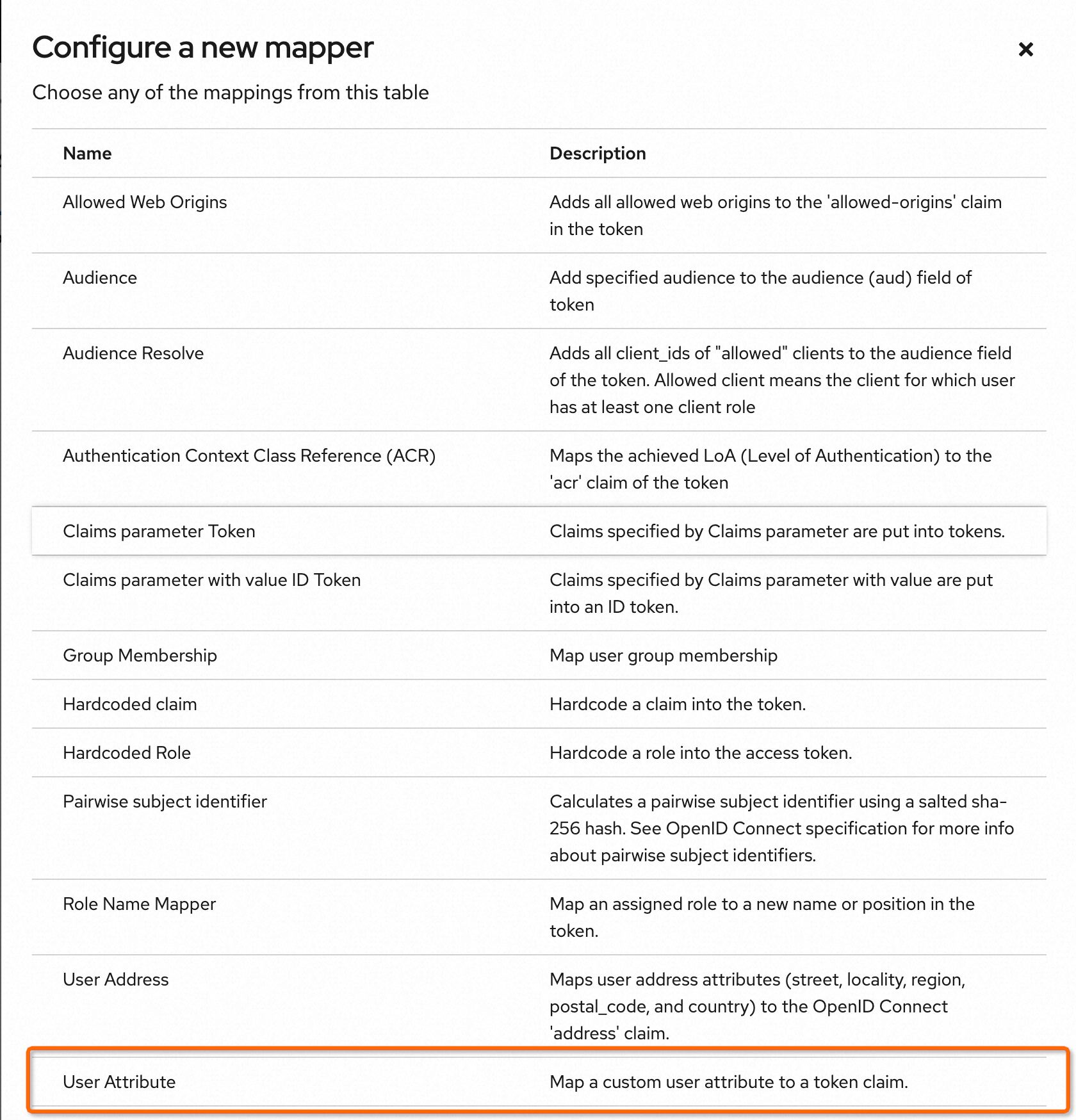Click 'Map a custom user attribute' description
This screenshot has width=1076, height=1120.
728,1082
